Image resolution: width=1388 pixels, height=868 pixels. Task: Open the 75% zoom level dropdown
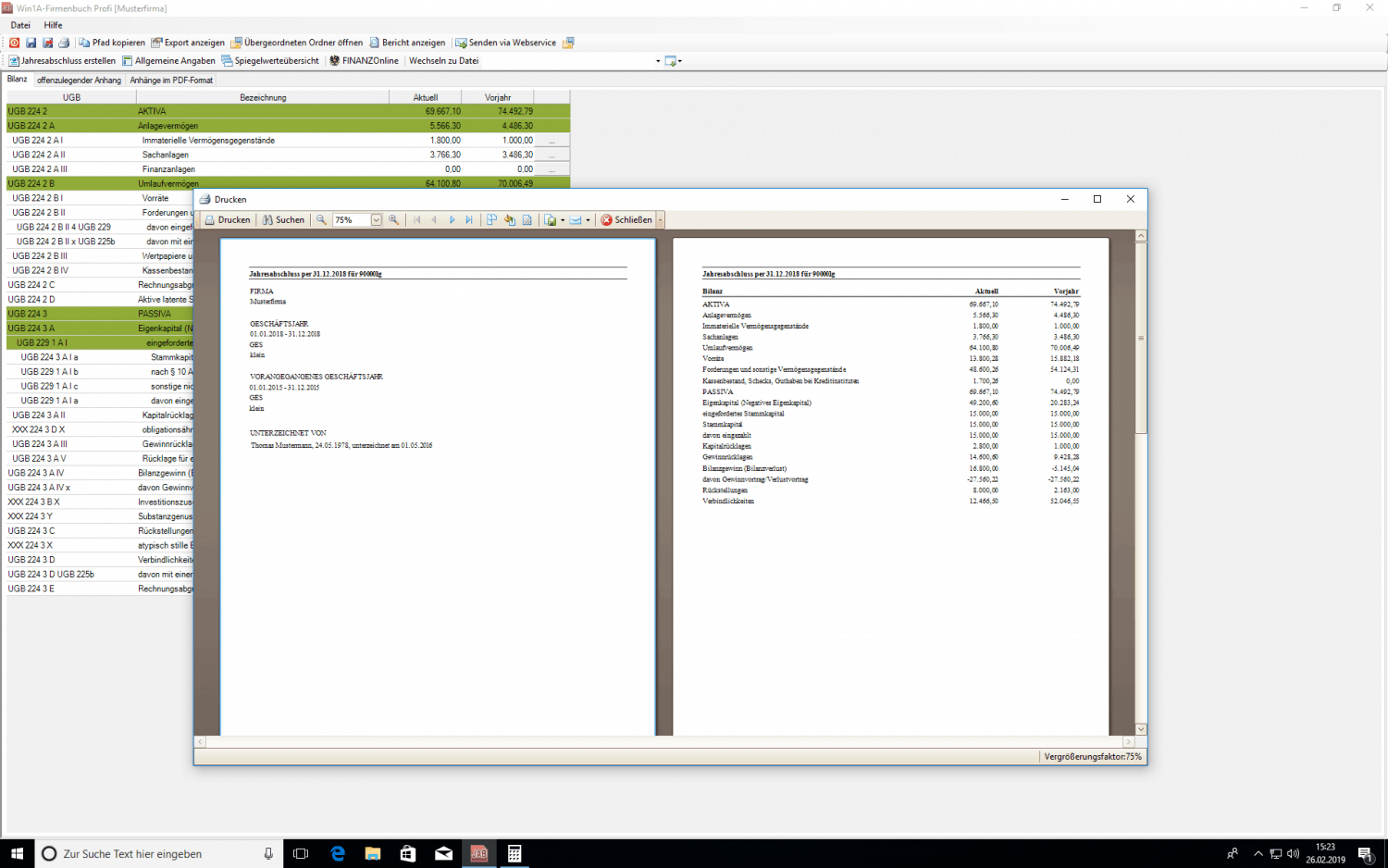(x=375, y=219)
